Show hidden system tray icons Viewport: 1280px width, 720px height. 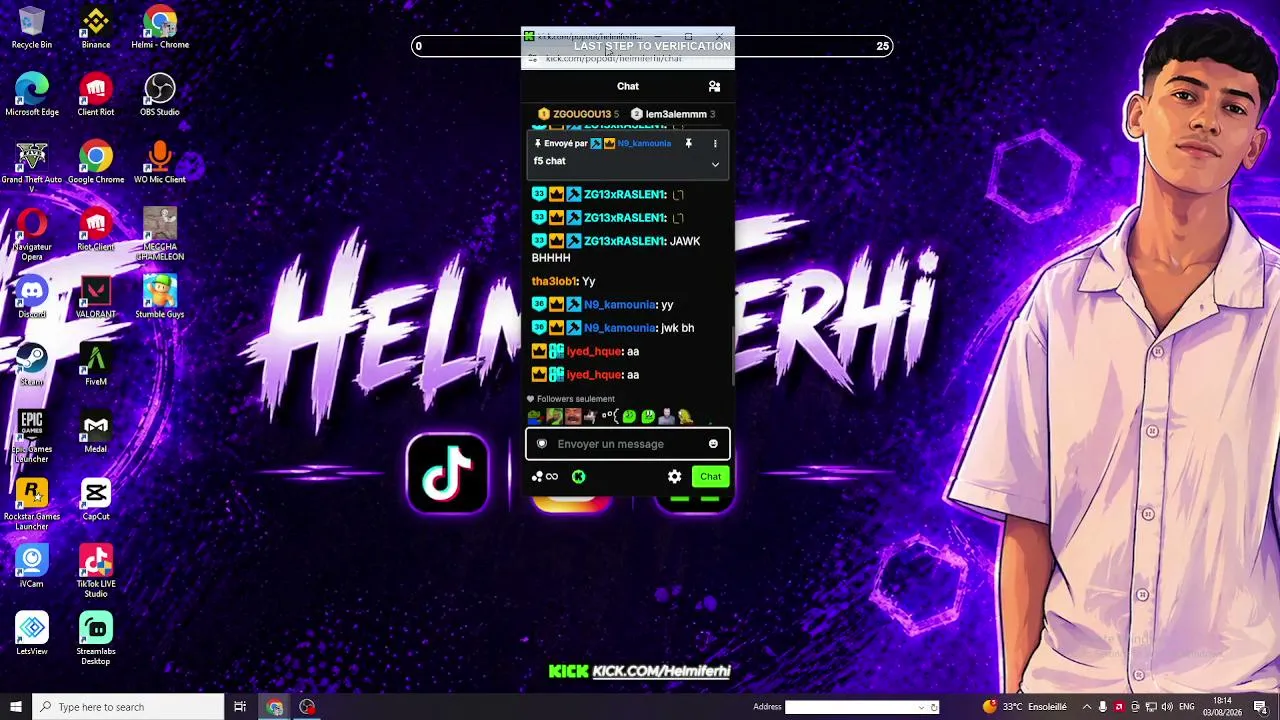tap(1087, 707)
